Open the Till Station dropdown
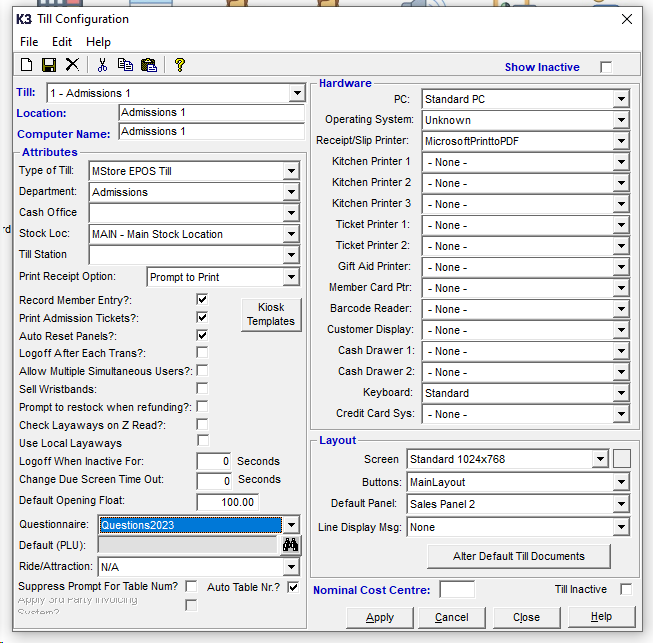The height and width of the screenshot is (643, 653). click(x=291, y=255)
